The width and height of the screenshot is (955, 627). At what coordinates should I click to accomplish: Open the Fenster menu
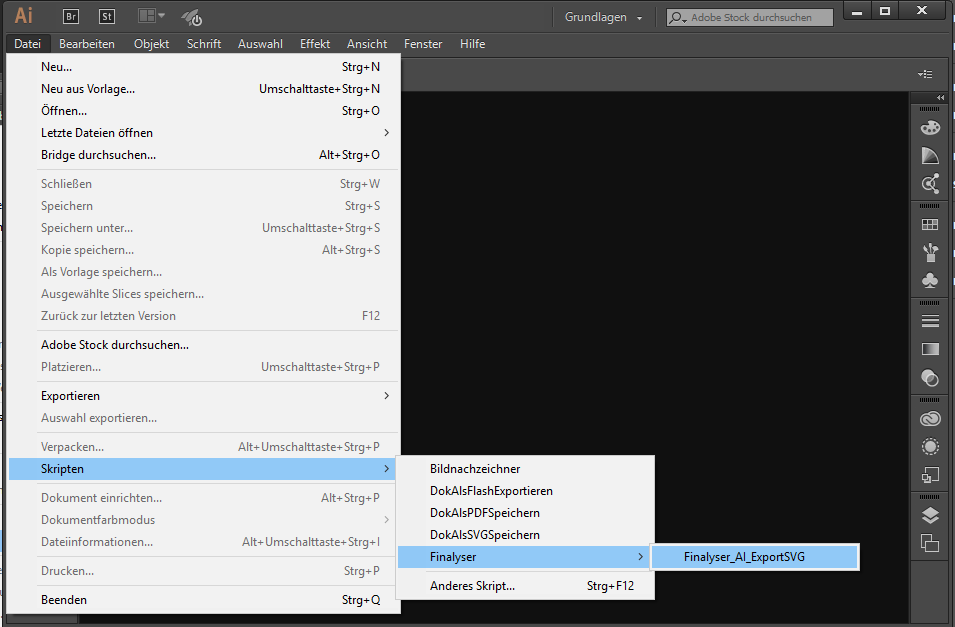423,44
